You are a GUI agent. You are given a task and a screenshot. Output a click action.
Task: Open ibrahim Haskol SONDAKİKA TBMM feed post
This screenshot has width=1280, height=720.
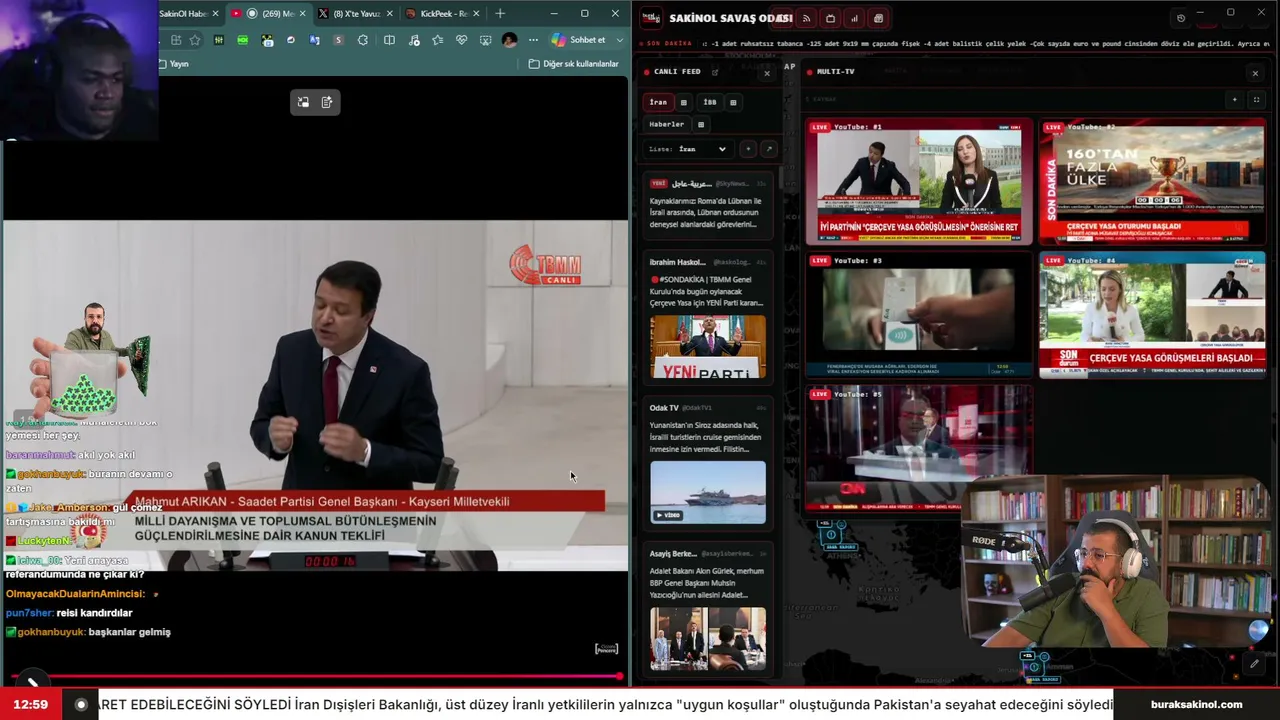pos(708,320)
